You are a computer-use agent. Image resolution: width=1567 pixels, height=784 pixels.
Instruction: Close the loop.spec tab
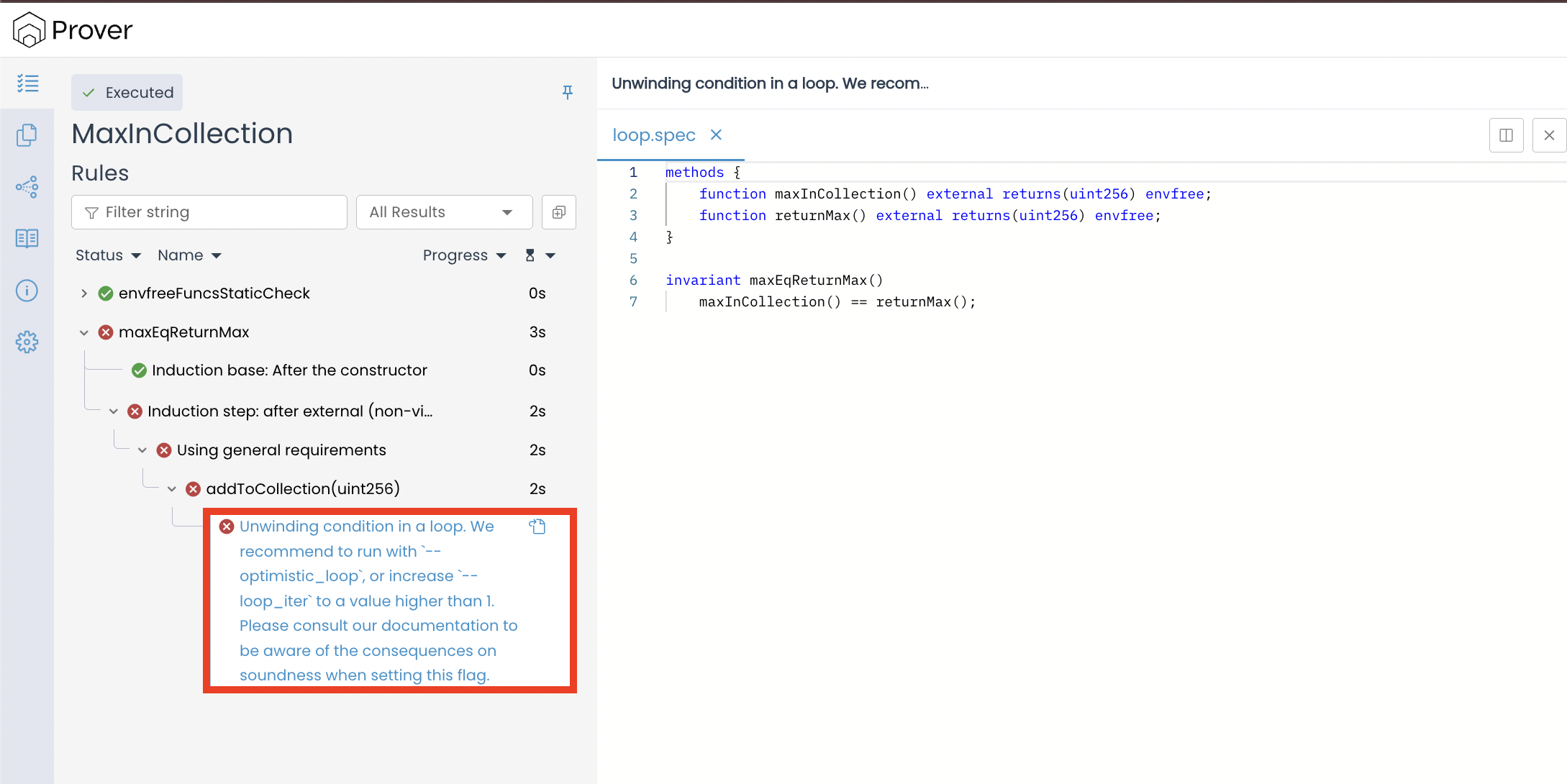coord(716,135)
